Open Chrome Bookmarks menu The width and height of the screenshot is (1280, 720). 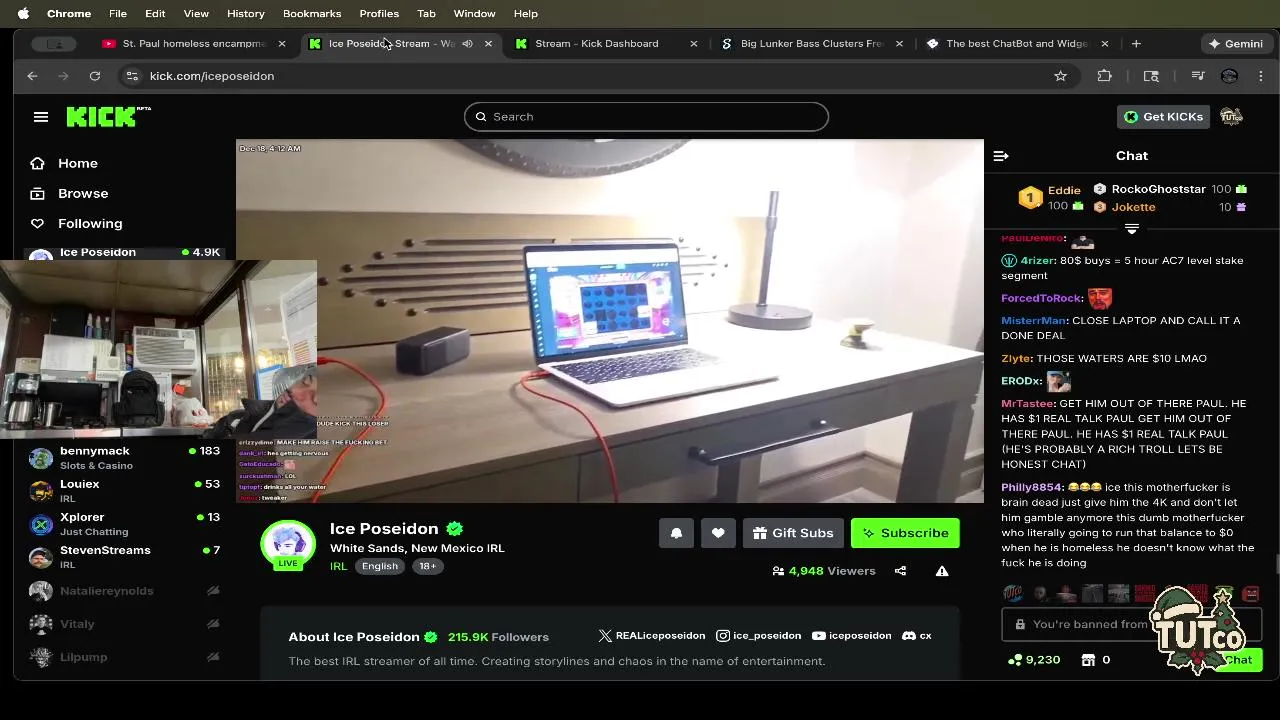312,14
